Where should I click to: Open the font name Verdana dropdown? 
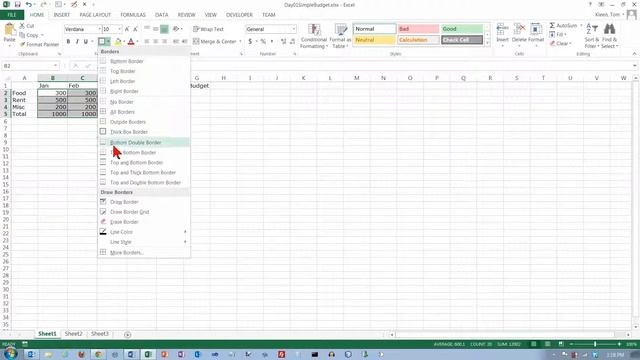pyautogui.click(x=99, y=29)
